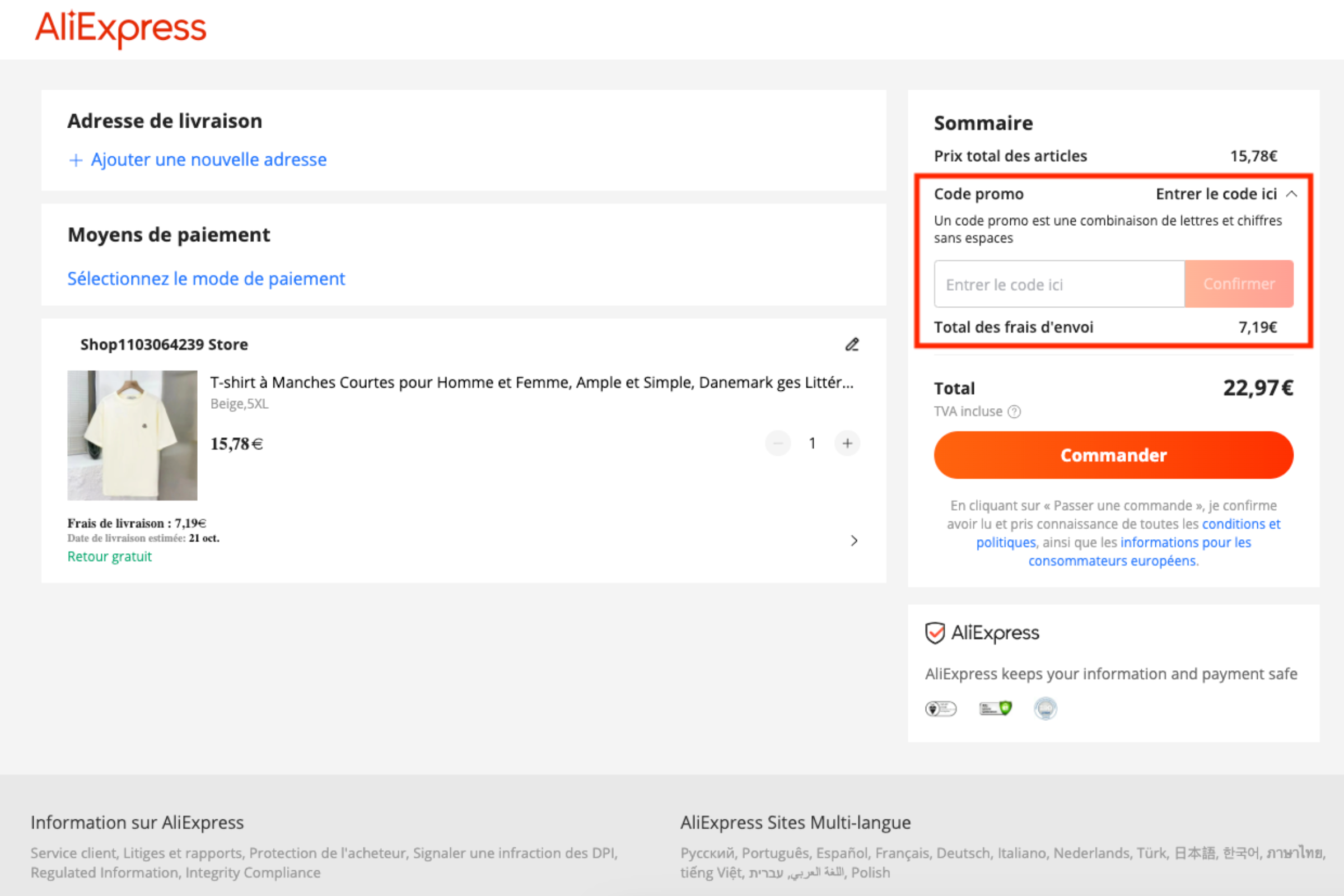The width and height of the screenshot is (1344, 896).
Task: Click Total des frais d'envoi 7,19€ value
Action: (x=1258, y=328)
